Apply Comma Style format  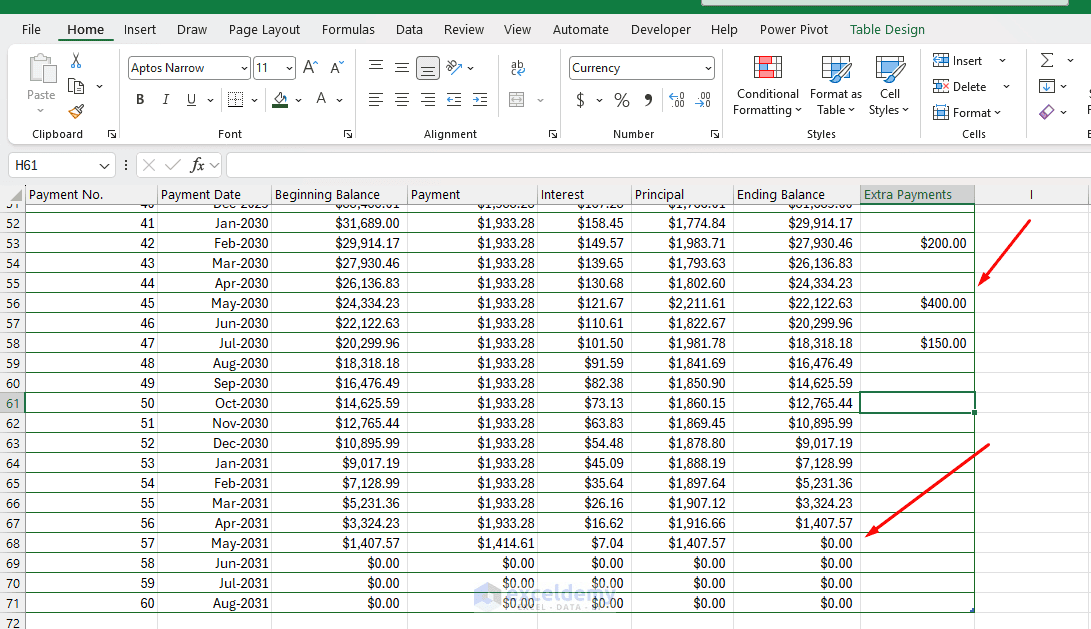click(648, 100)
